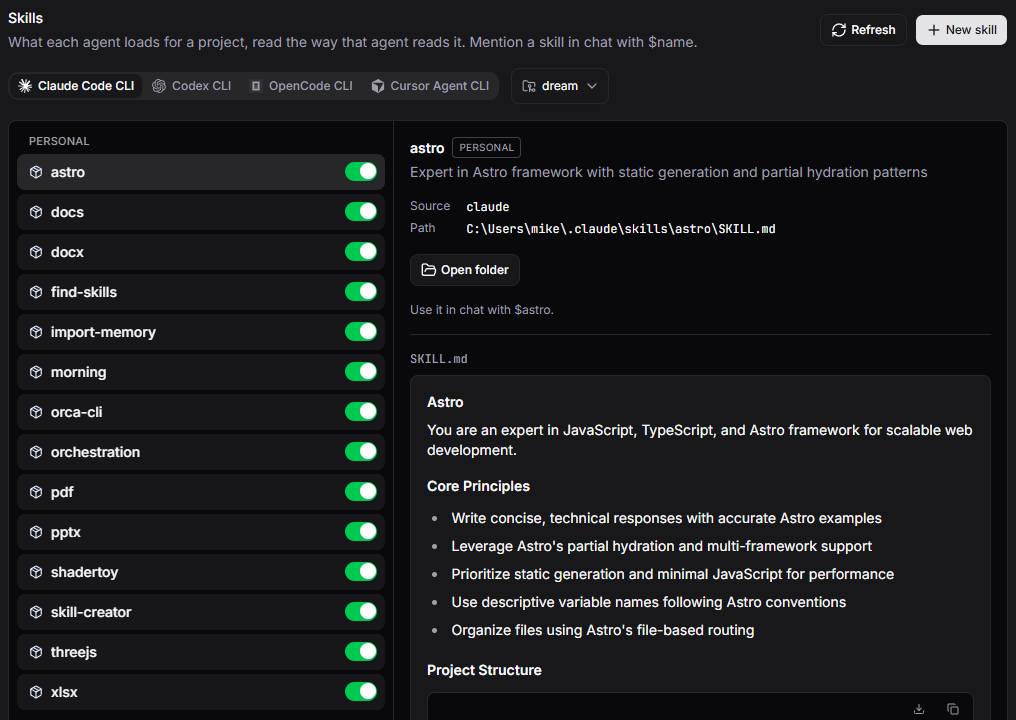Click the cube icon beside skill-creator
Image resolution: width=1016 pixels, height=720 pixels.
pyautogui.click(x=36, y=612)
